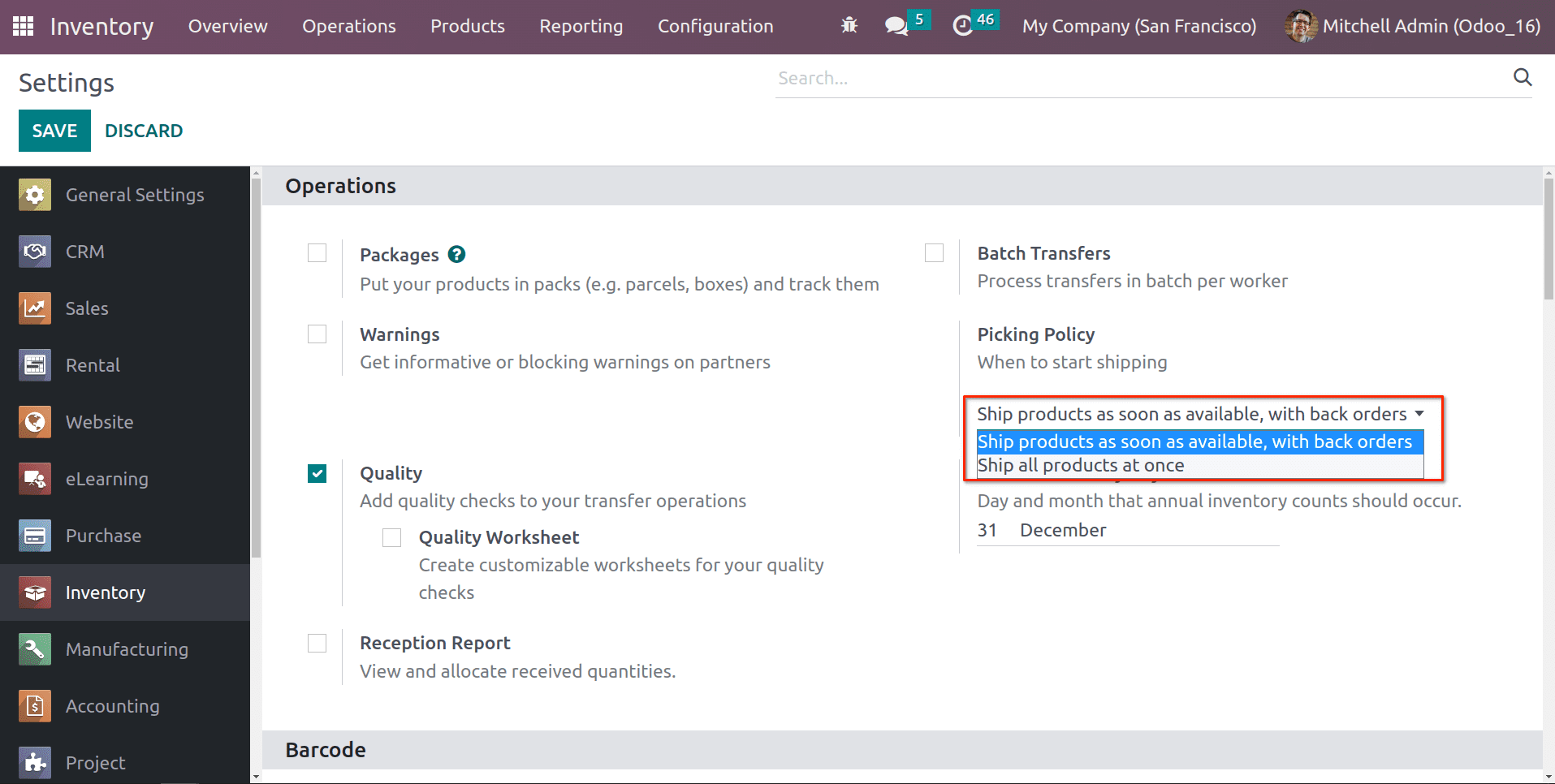Disable the Quality checkbox
The image size is (1555, 784).
click(317, 473)
